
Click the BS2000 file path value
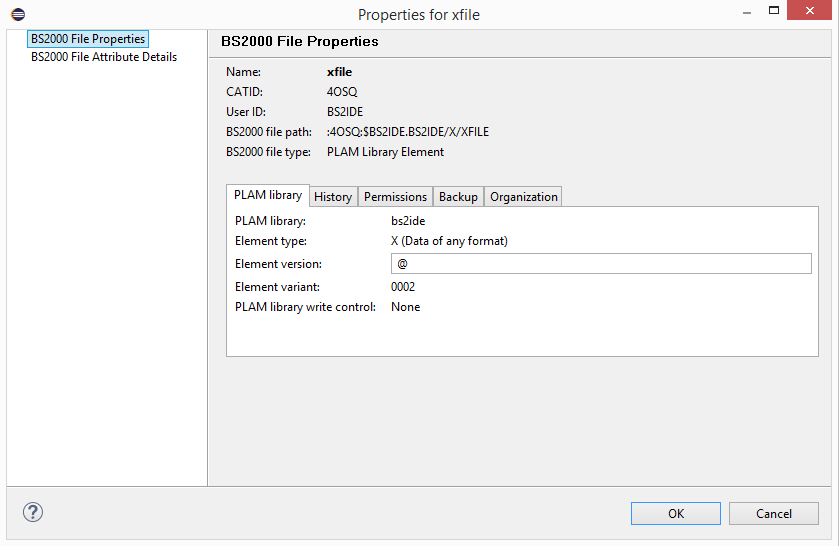[x=407, y=132]
